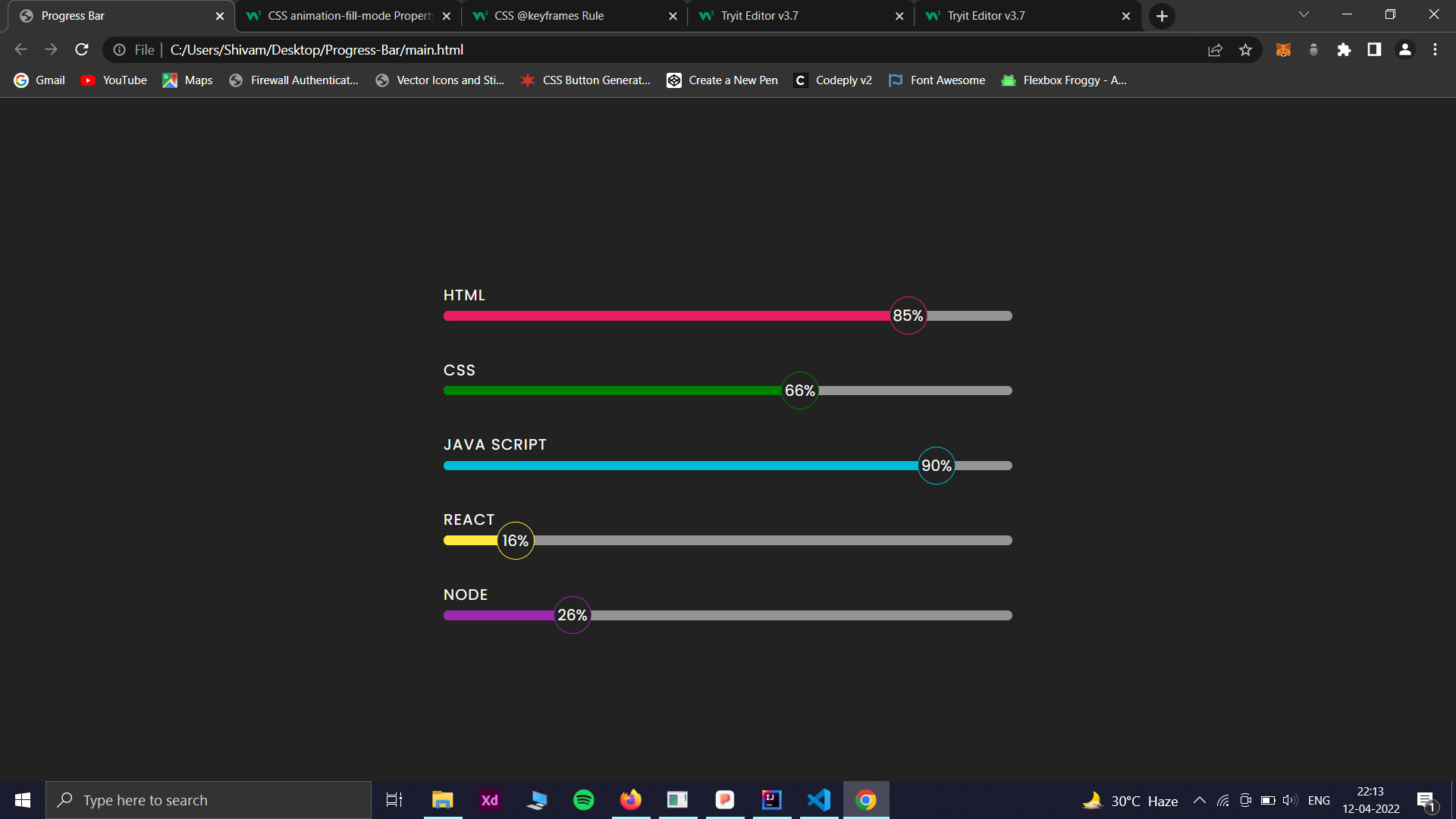Open Visual Studio Code from the taskbar

point(818,799)
